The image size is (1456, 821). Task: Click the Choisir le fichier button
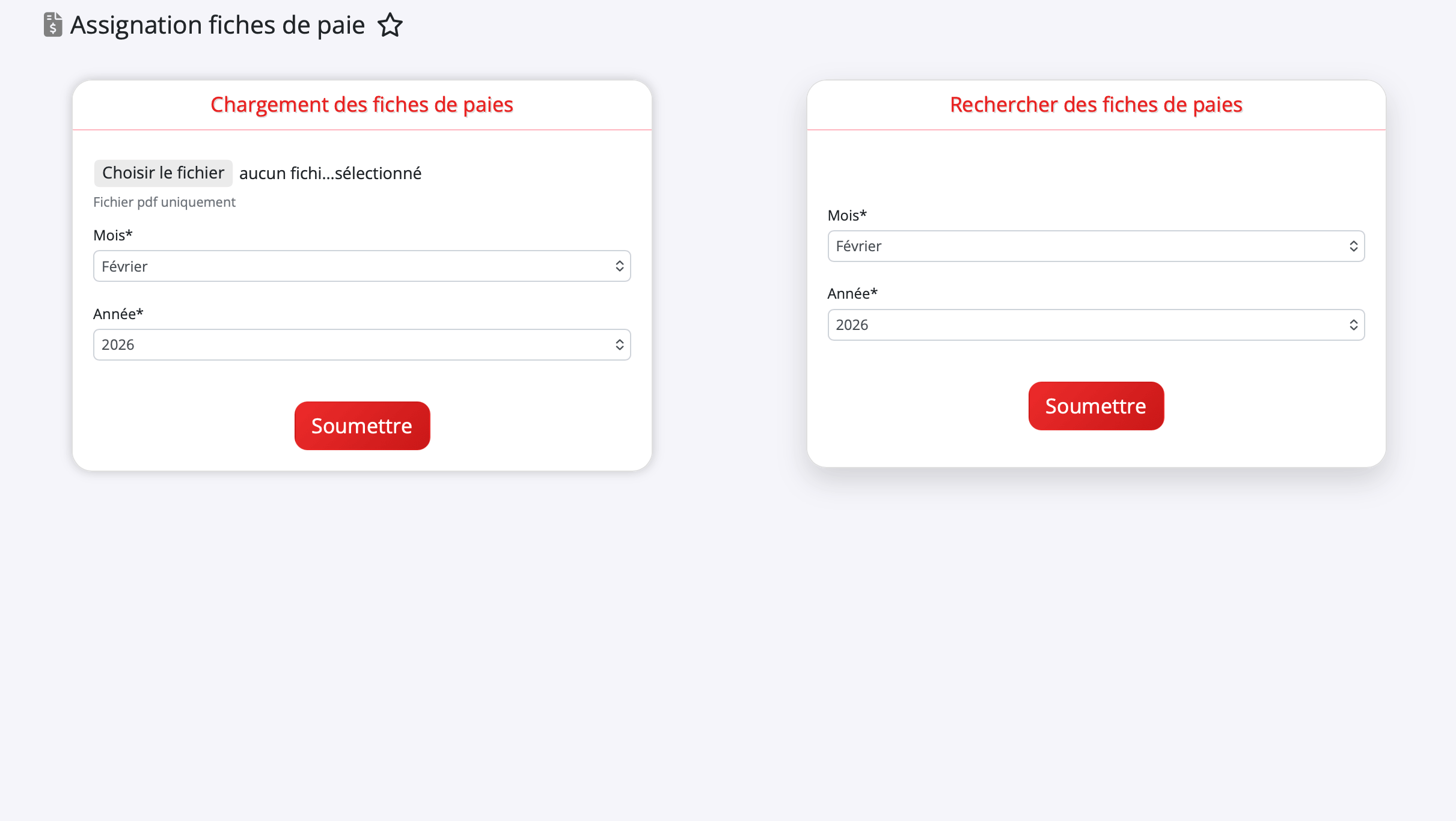click(x=162, y=172)
